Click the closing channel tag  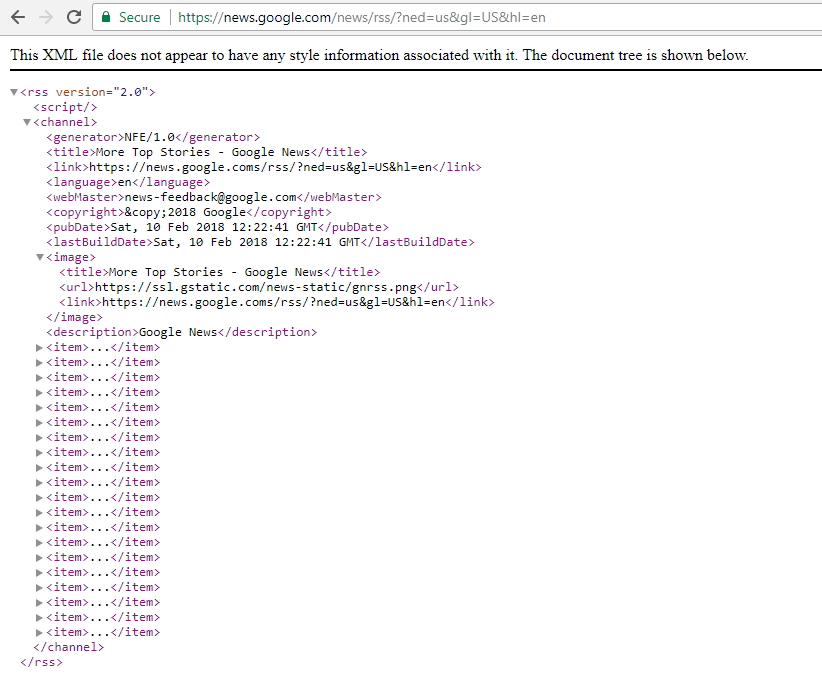click(69, 647)
